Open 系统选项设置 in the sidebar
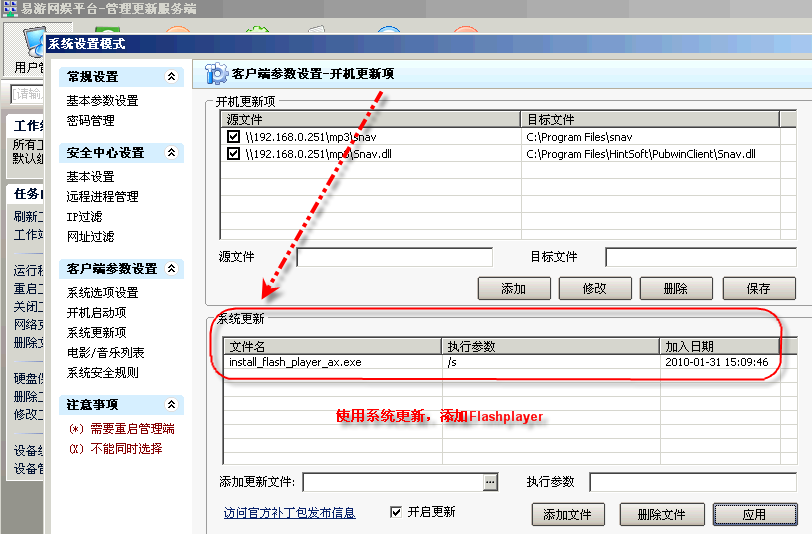The height and width of the screenshot is (534, 812). [x=103, y=293]
